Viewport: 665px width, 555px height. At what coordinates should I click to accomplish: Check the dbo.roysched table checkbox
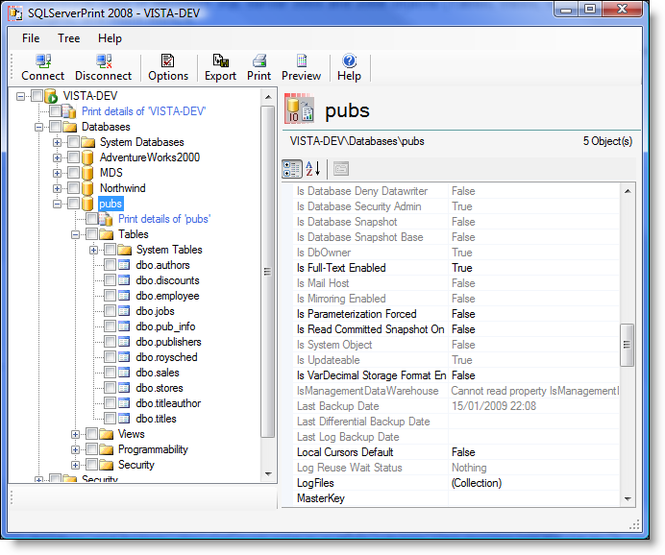click(x=110, y=357)
